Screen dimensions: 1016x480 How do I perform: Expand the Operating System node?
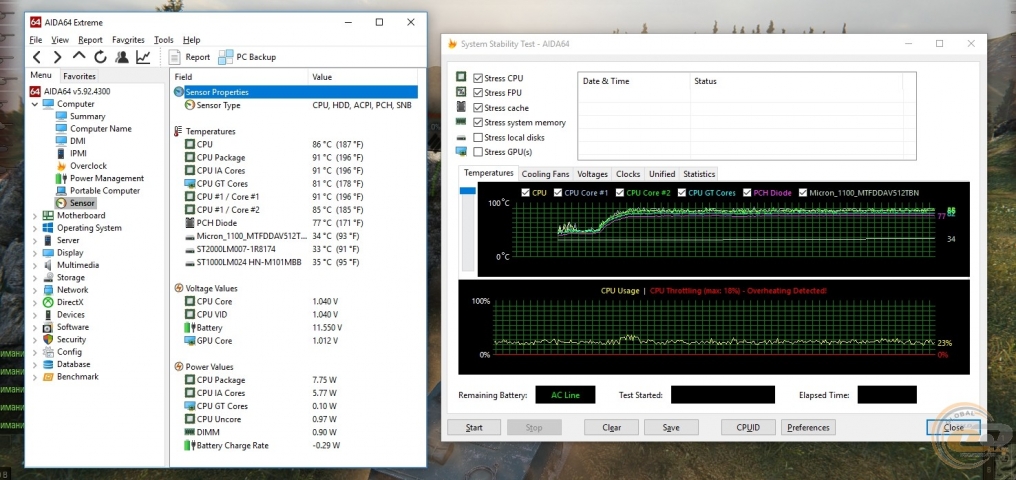pyautogui.click(x=34, y=228)
